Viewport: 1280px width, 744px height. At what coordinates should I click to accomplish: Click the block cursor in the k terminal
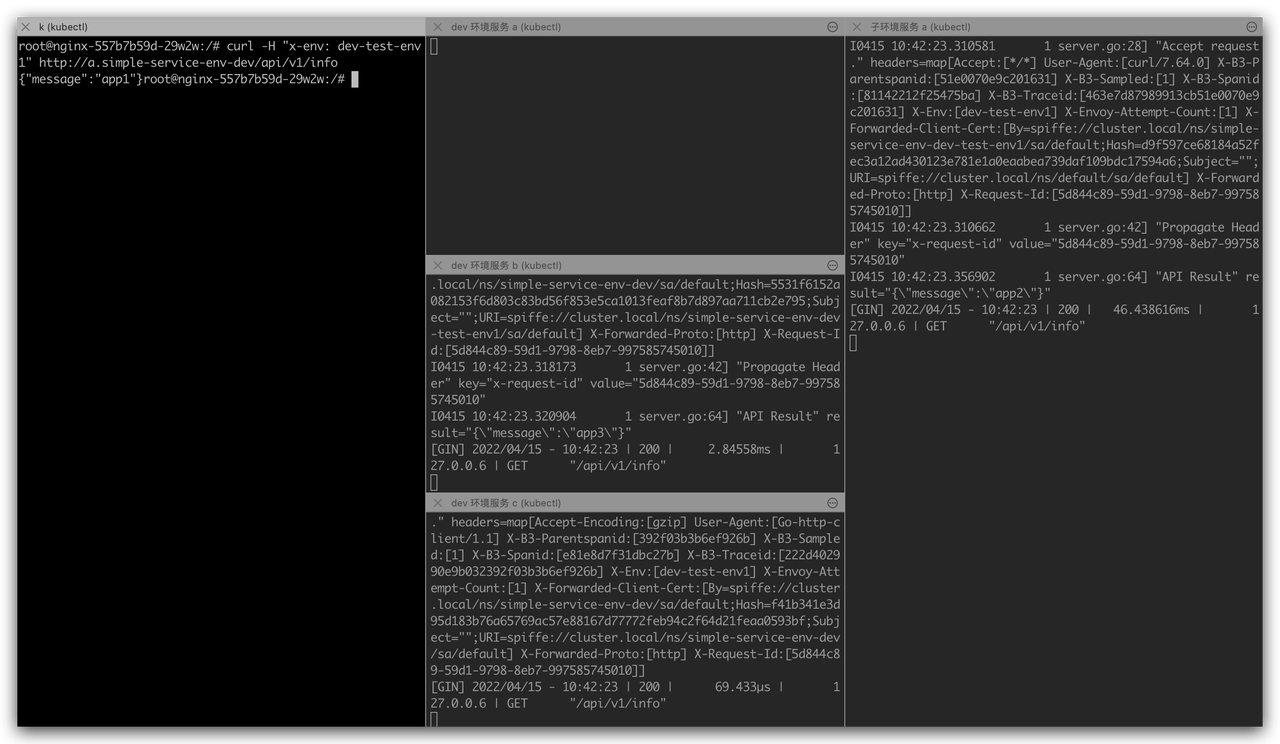355,79
